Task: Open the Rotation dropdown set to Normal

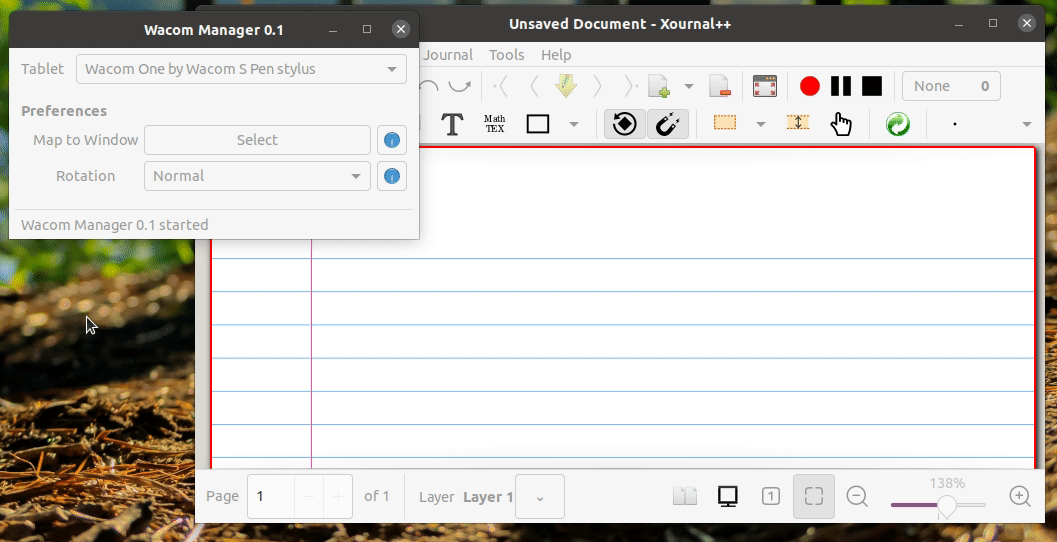Action: (258, 176)
